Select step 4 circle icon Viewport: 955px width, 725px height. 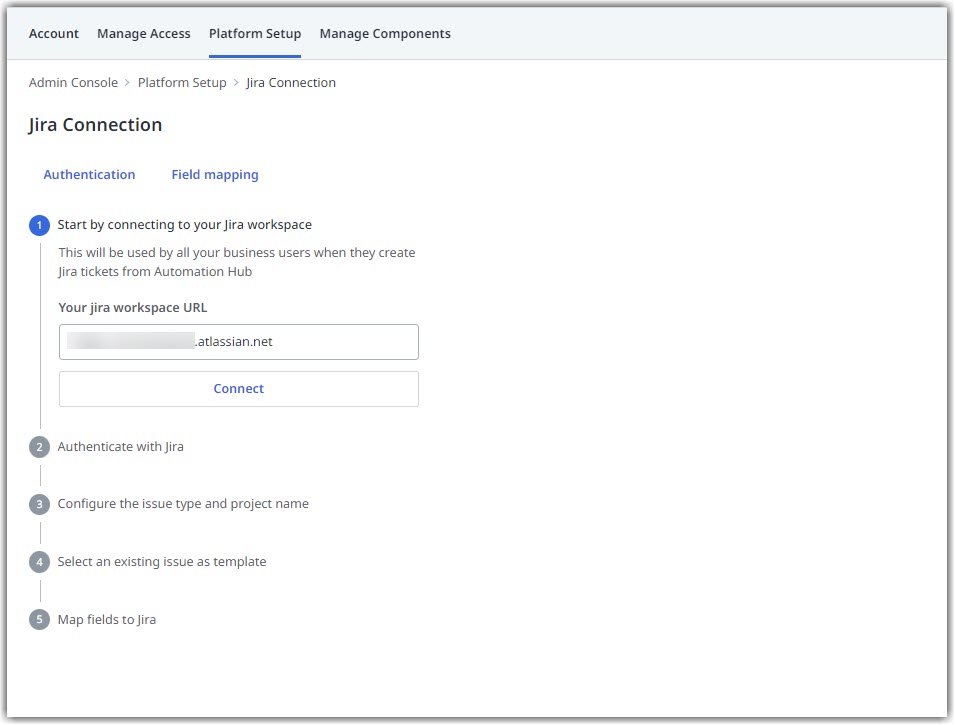pos(40,562)
